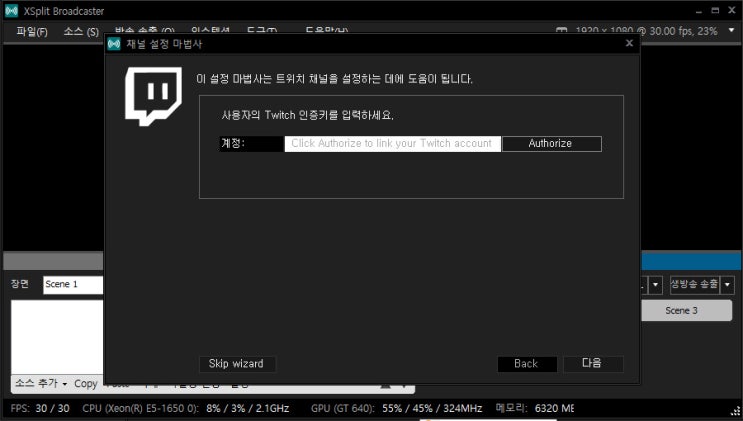Maximize the XSplit Broadcaster window

(x=715, y=10)
